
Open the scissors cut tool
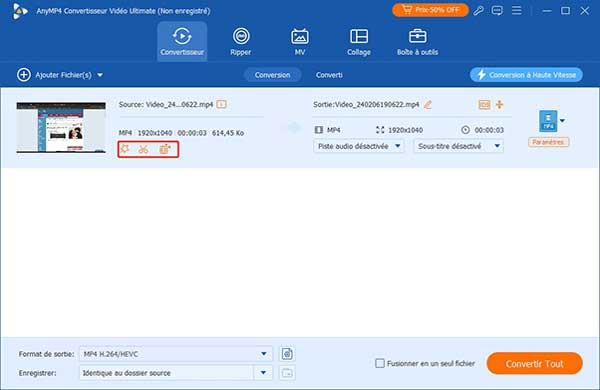[143, 149]
